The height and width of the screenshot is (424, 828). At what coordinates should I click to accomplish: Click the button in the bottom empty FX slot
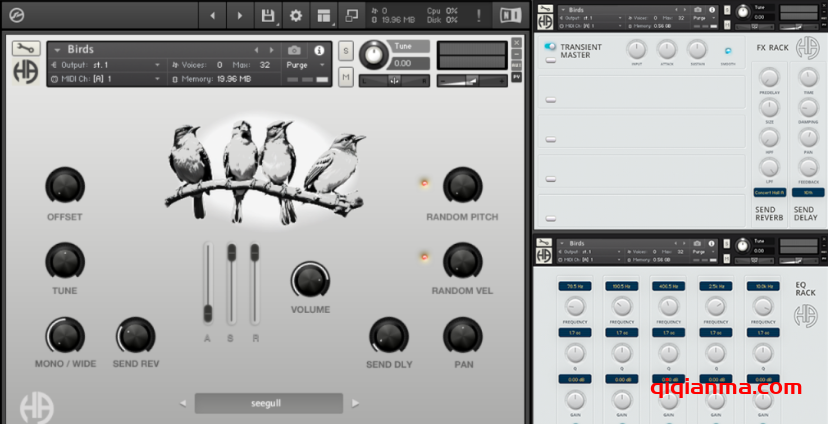551,219
